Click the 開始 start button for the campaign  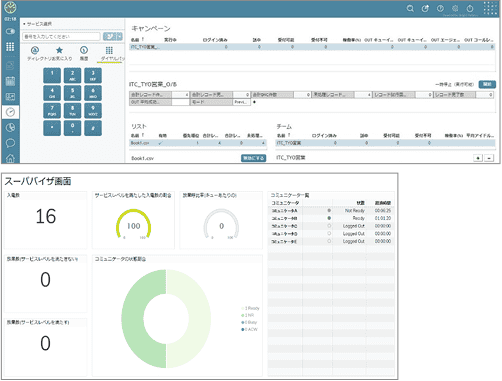pos(487,84)
